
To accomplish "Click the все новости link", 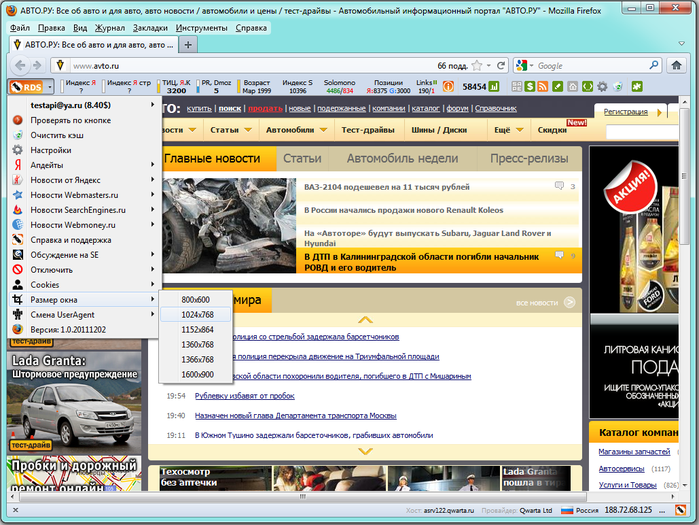I will pos(537,303).
